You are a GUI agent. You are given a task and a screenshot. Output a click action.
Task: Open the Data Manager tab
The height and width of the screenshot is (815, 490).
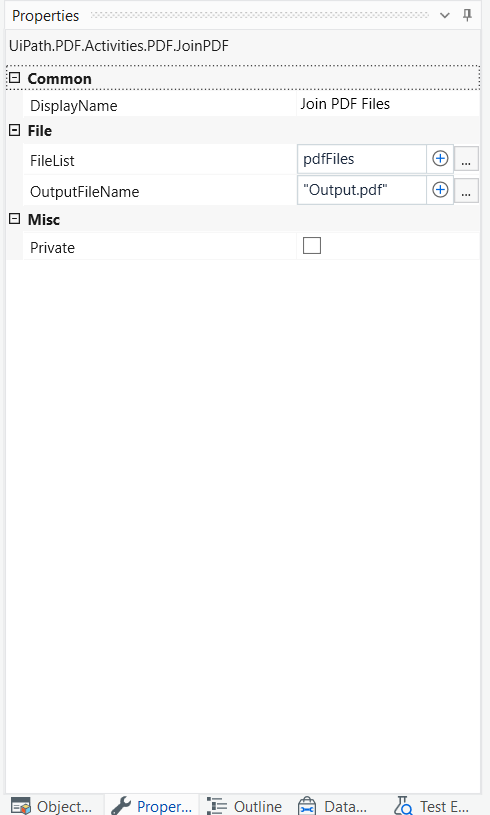point(333,805)
